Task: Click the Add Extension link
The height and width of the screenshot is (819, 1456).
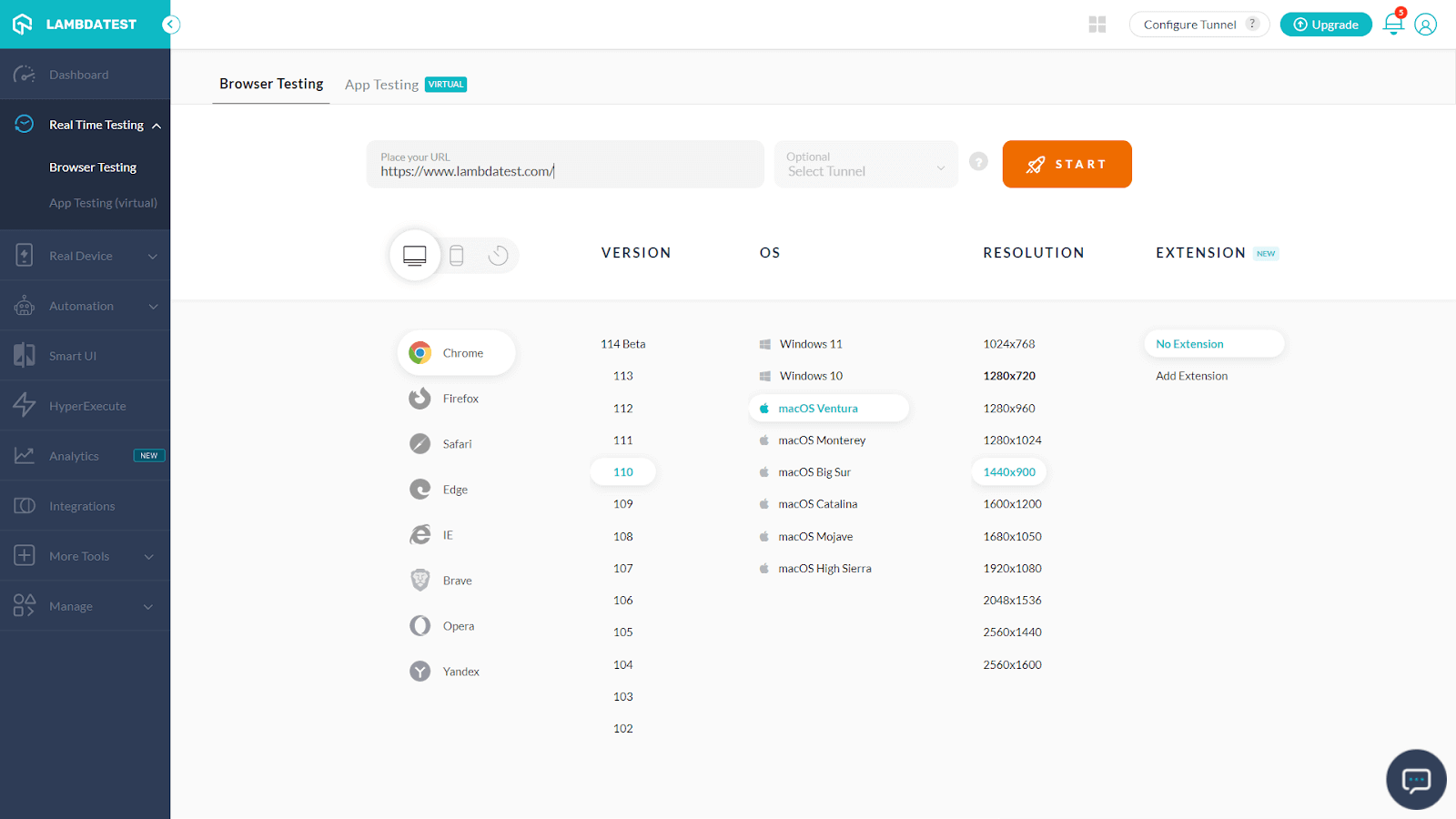Action: [1190, 375]
